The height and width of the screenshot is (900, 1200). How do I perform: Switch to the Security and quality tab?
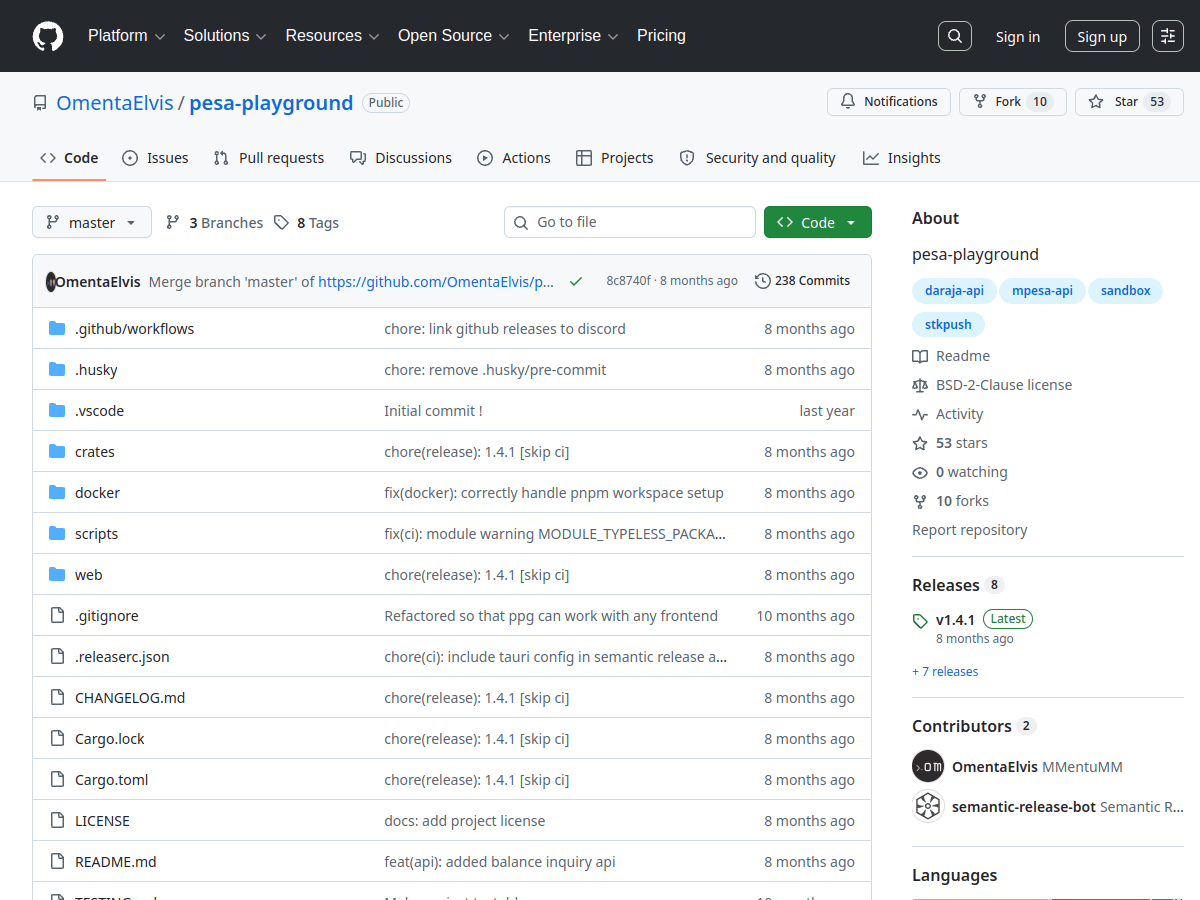(757, 158)
